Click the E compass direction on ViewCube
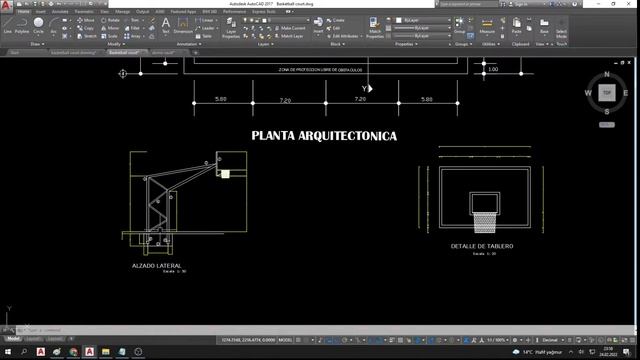 pos(625,93)
